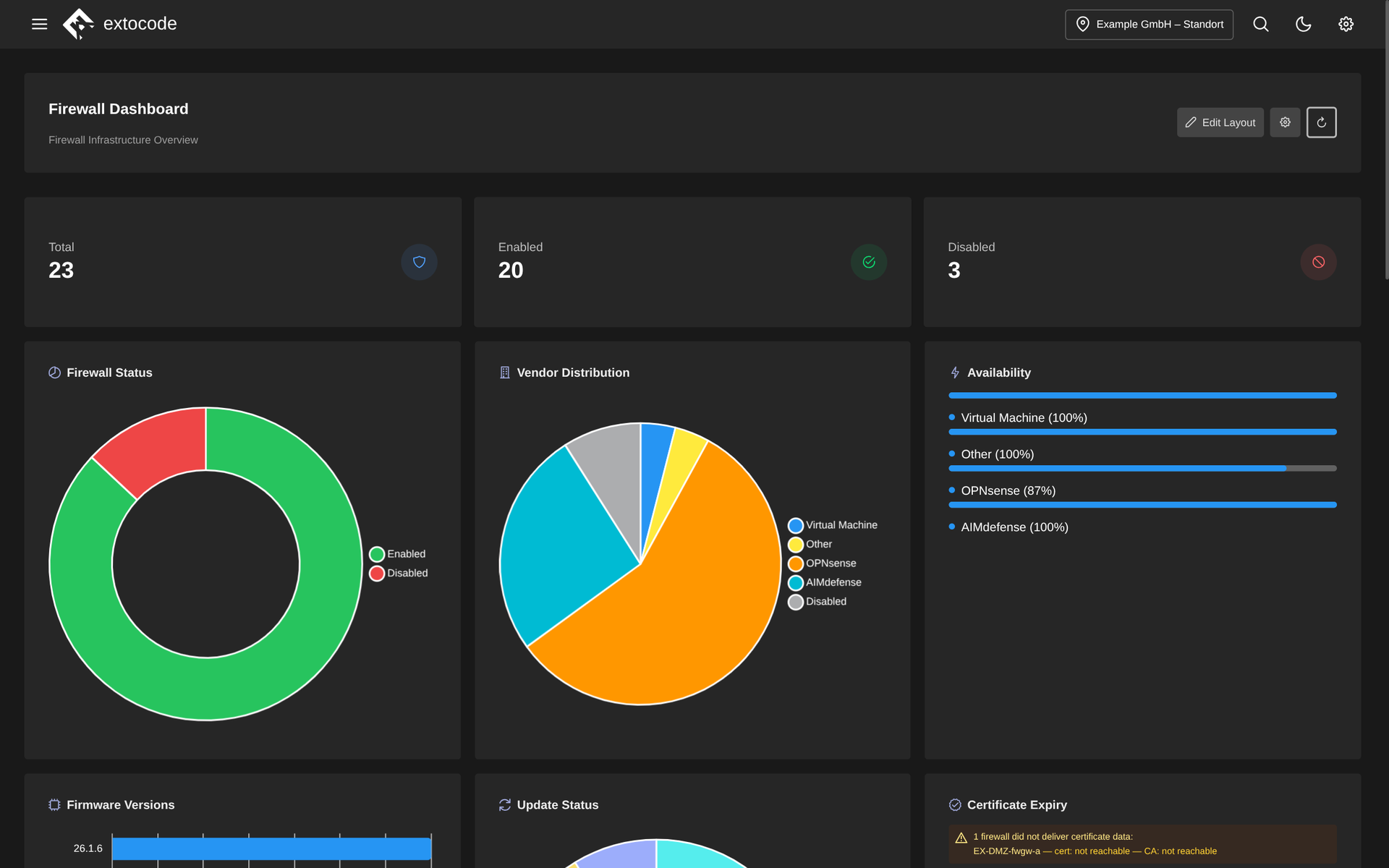Toggle AIMdefense legend in Vendor Distribution
This screenshot has height=868, width=1389.
pos(825,582)
